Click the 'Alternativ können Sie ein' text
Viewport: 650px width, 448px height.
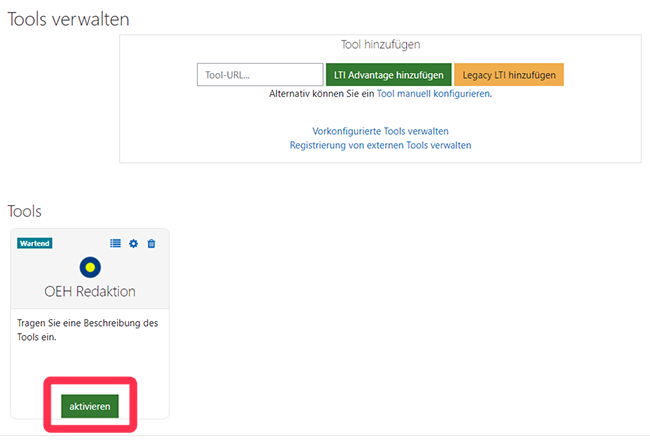[322, 94]
